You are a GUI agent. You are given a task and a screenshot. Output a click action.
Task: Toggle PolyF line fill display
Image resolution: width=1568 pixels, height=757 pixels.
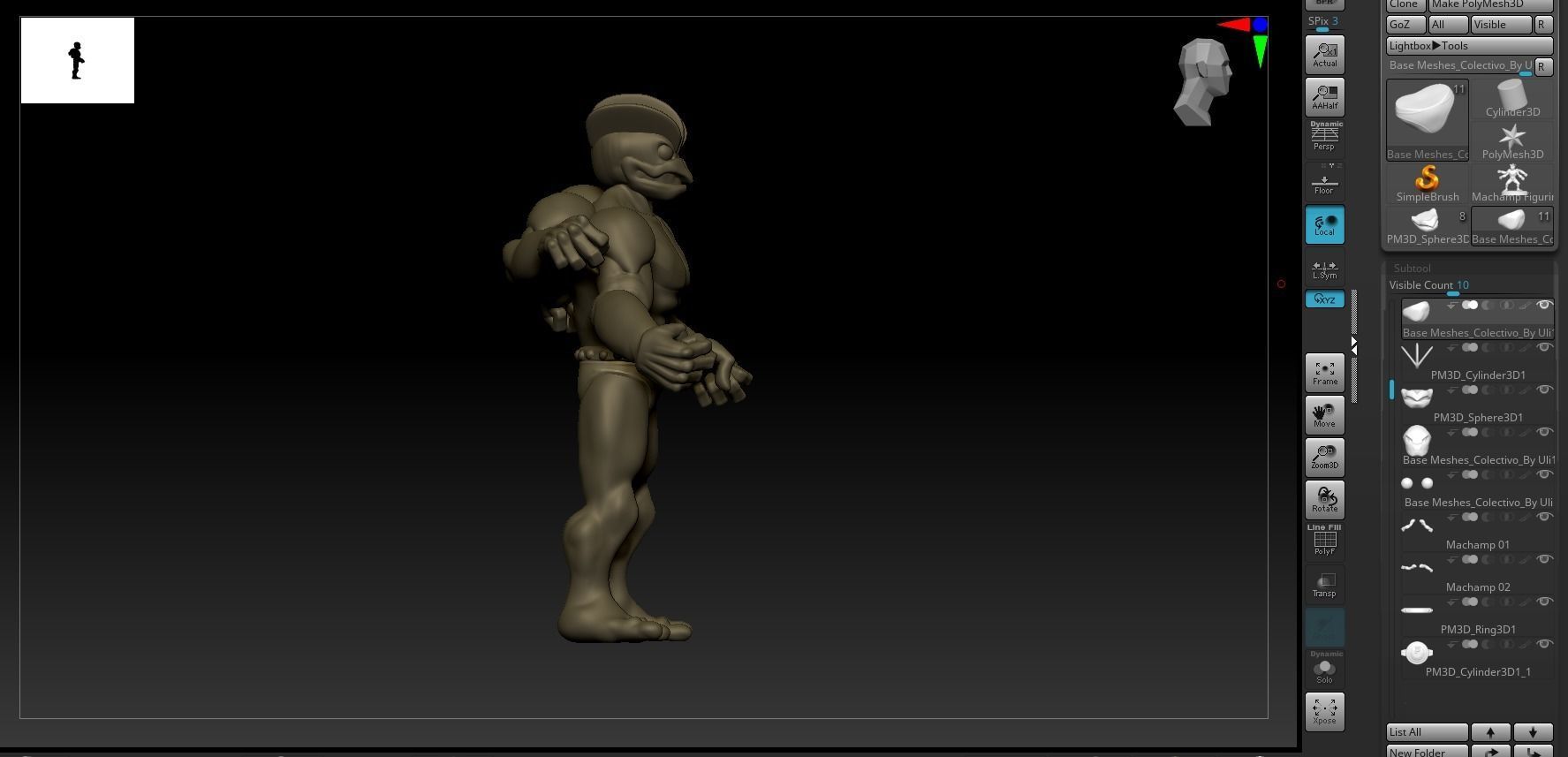click(1324, 541)
